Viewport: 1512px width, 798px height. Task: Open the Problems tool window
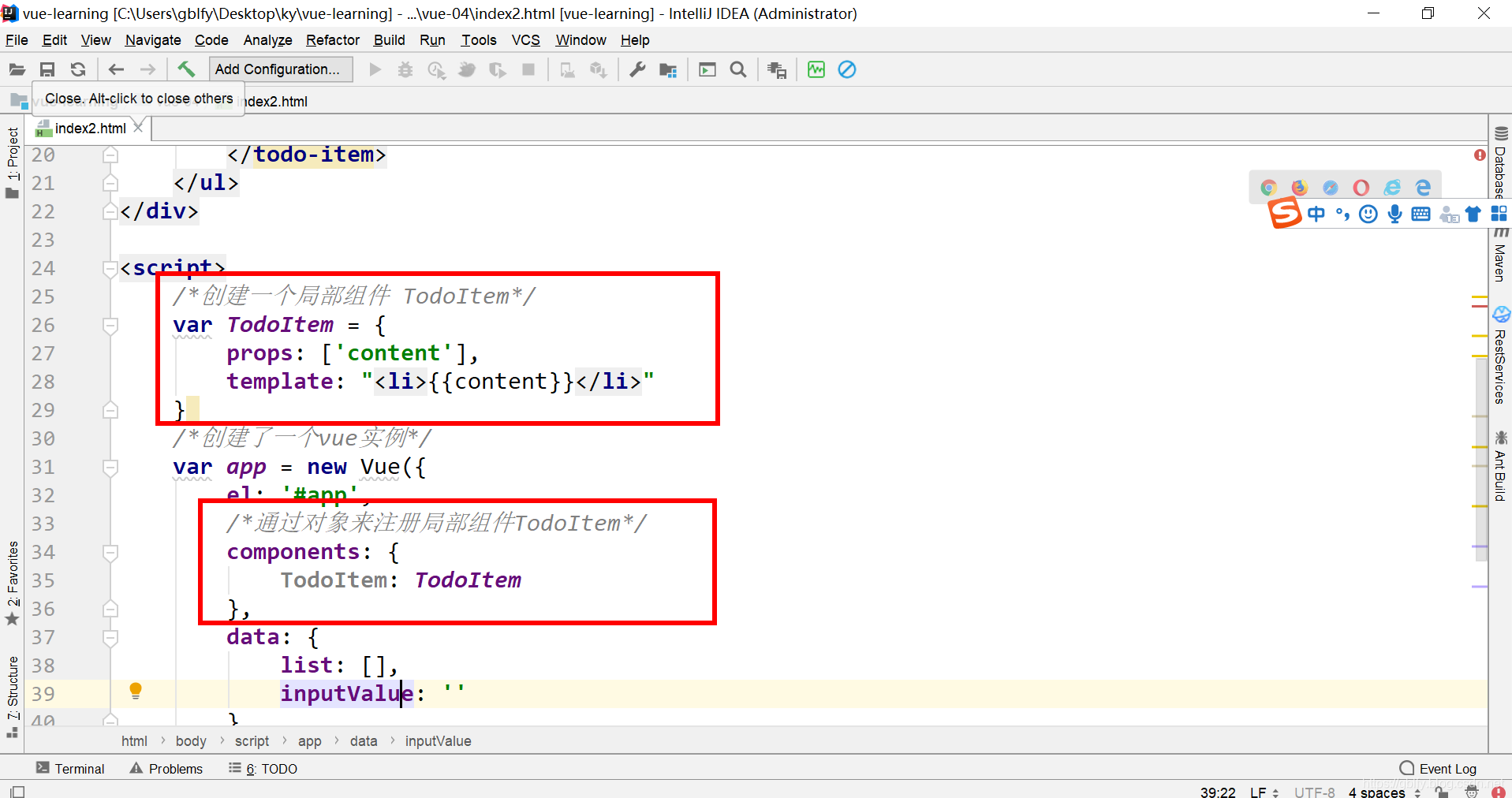pos(166,769)
